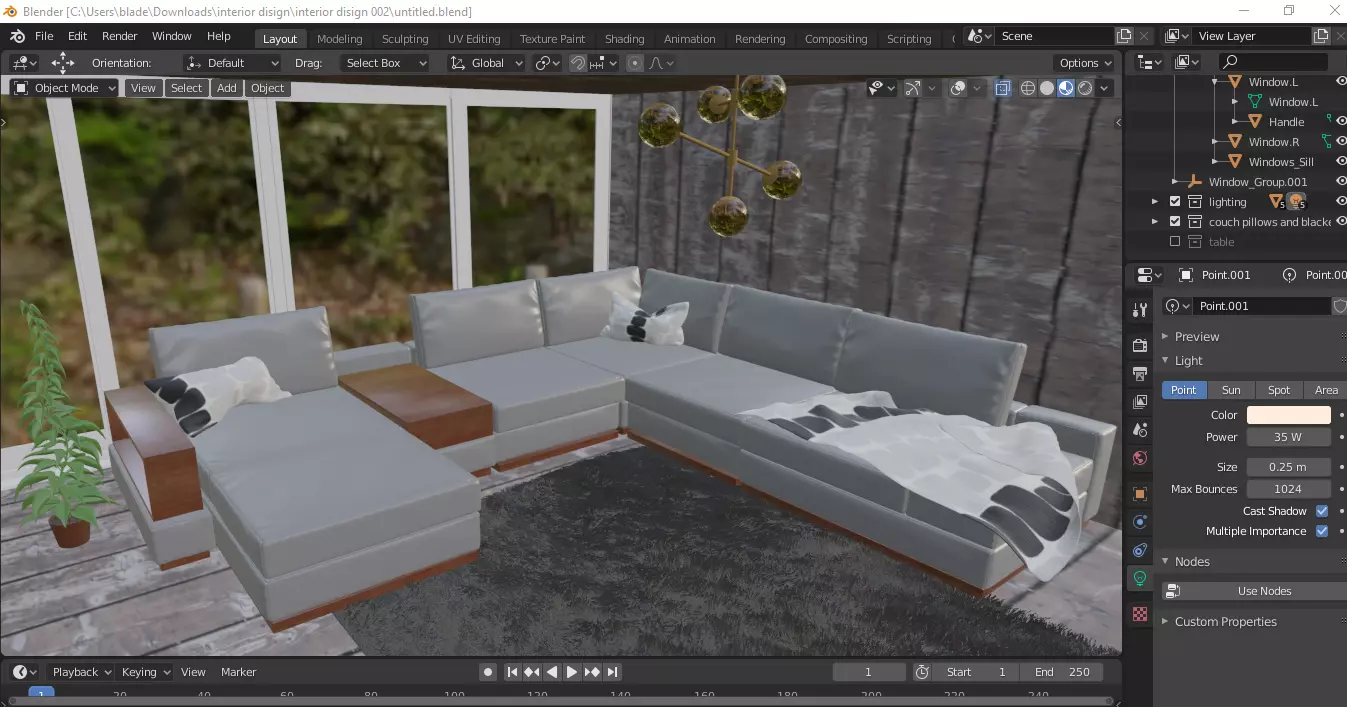Switch to the Modeling workspace tab
This screenshot has width=1347, height=707.
point(339,39)
